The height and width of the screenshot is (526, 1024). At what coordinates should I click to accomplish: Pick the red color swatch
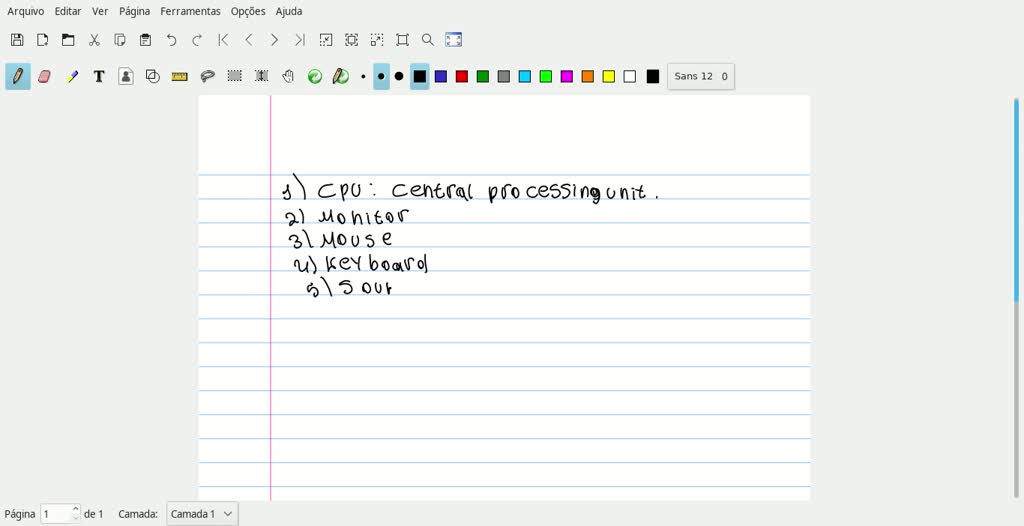[462, 76]
